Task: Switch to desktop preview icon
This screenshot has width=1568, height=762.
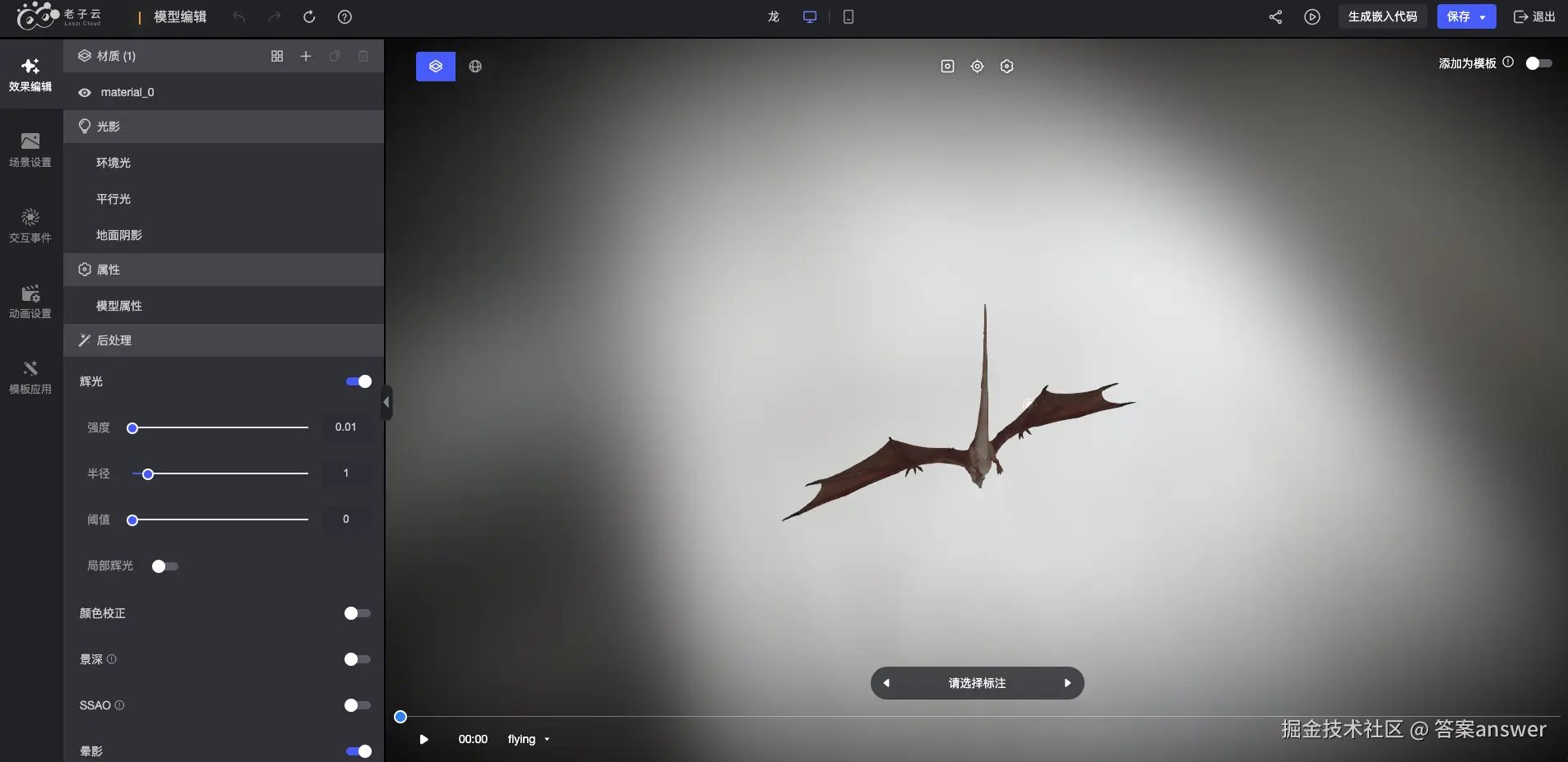Action: click(x=810, y=16)
